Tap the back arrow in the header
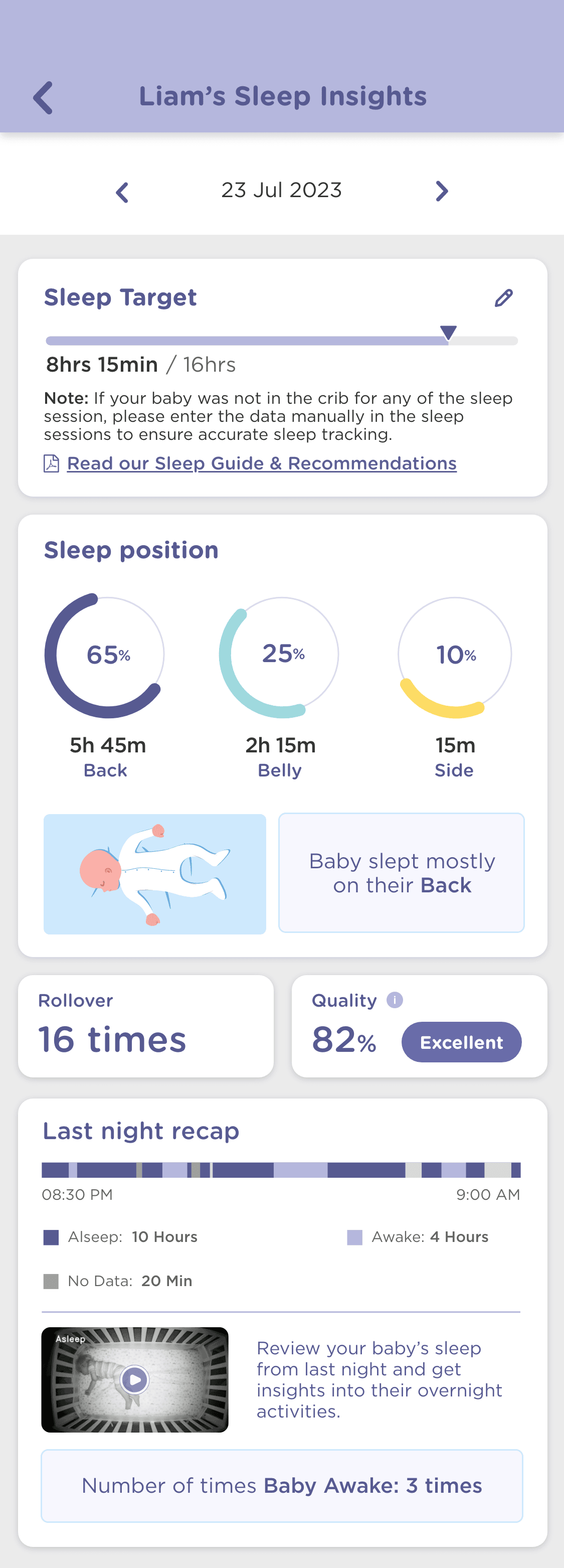 (43, 97)
